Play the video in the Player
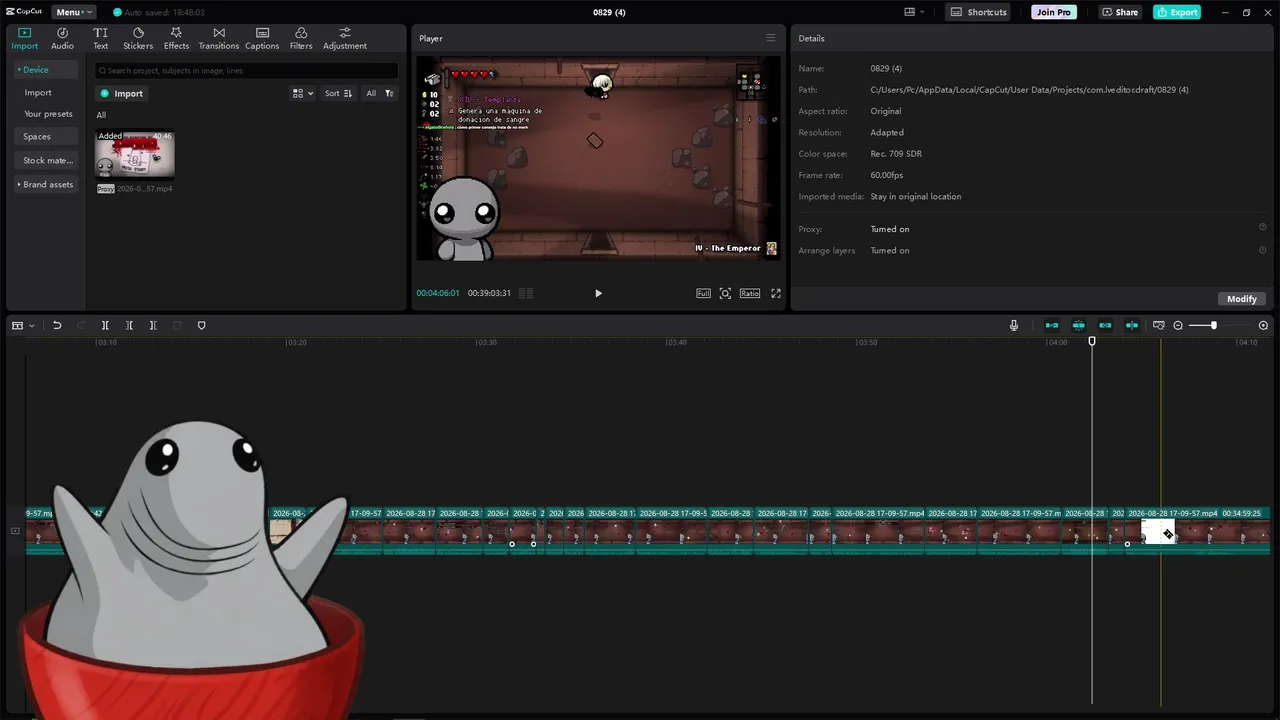Screen dimensions: 1280x720 tap(598, 293)
